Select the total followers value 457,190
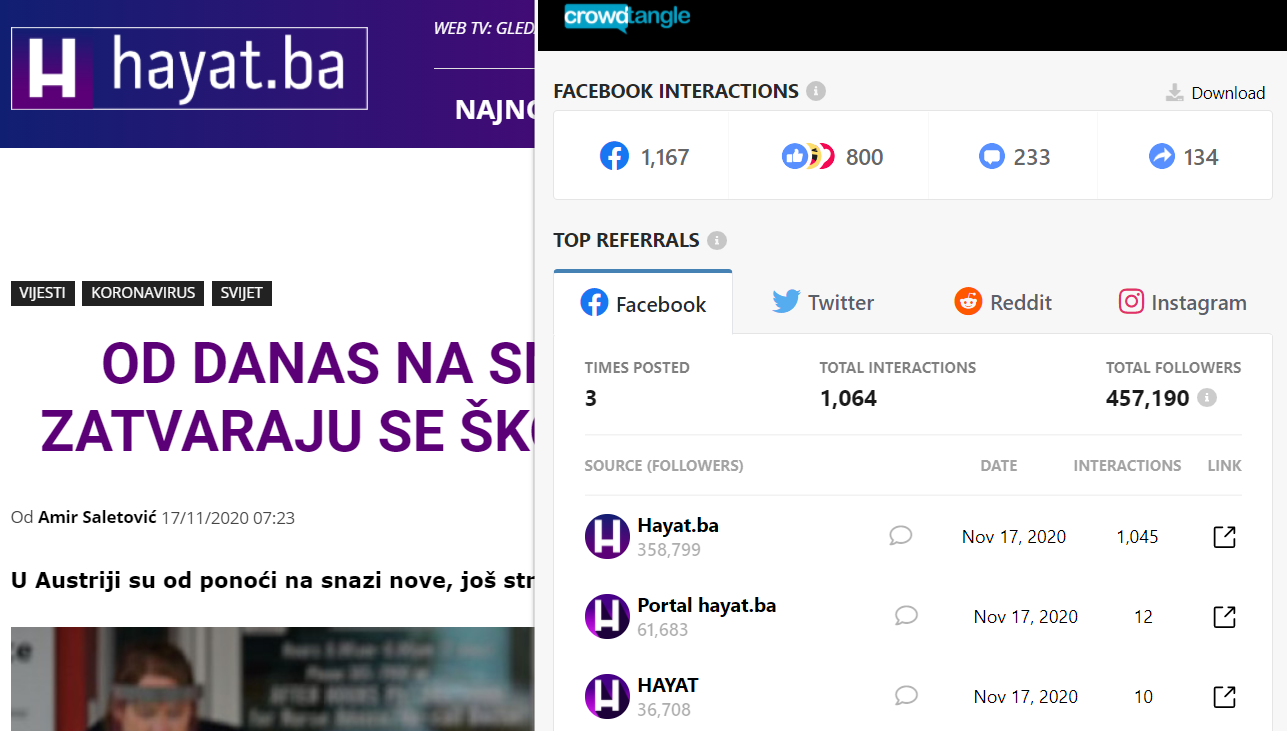Screen dimensions: 1287x731 point(1148,398)
